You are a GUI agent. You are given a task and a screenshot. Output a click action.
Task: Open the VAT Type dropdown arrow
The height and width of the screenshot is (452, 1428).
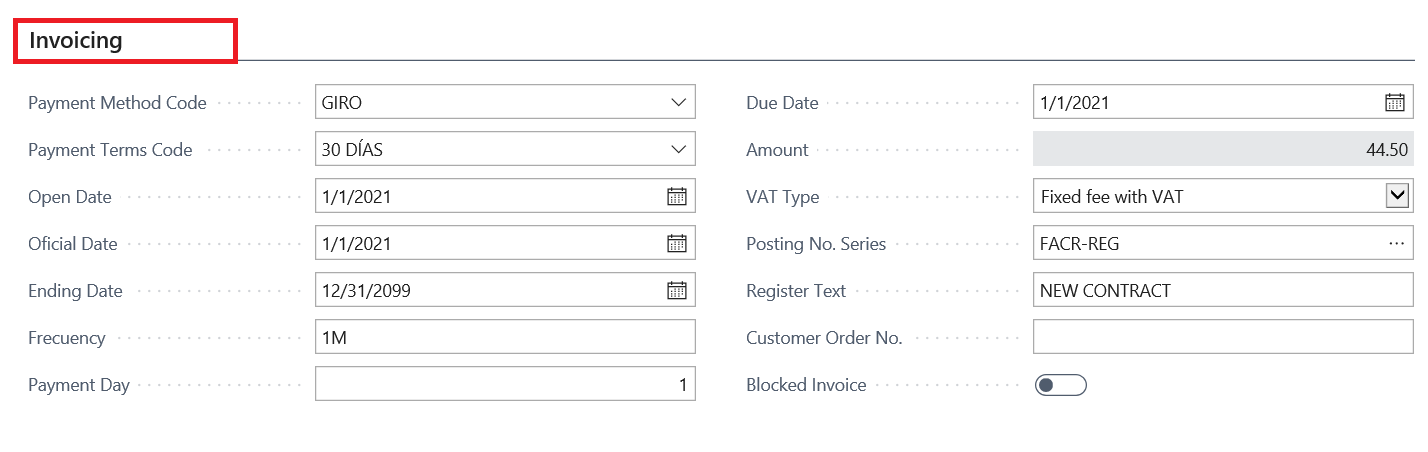click(x=1397, y=196)
